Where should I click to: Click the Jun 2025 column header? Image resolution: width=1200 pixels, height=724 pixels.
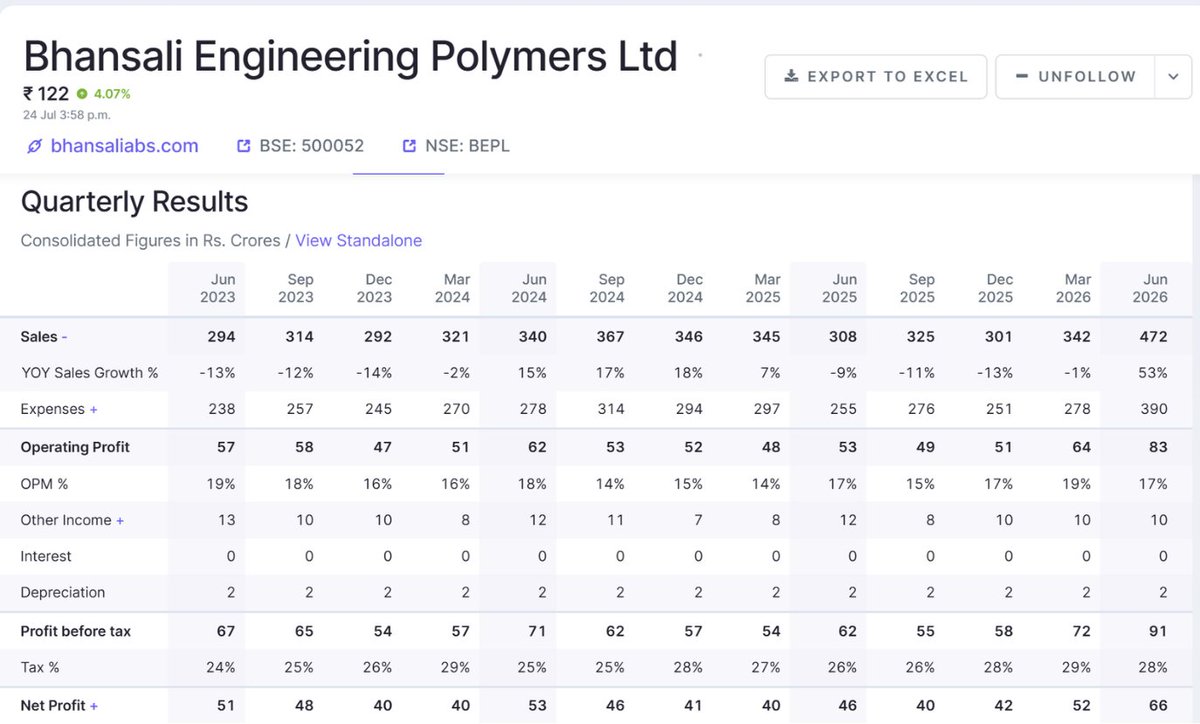point(840,288)
